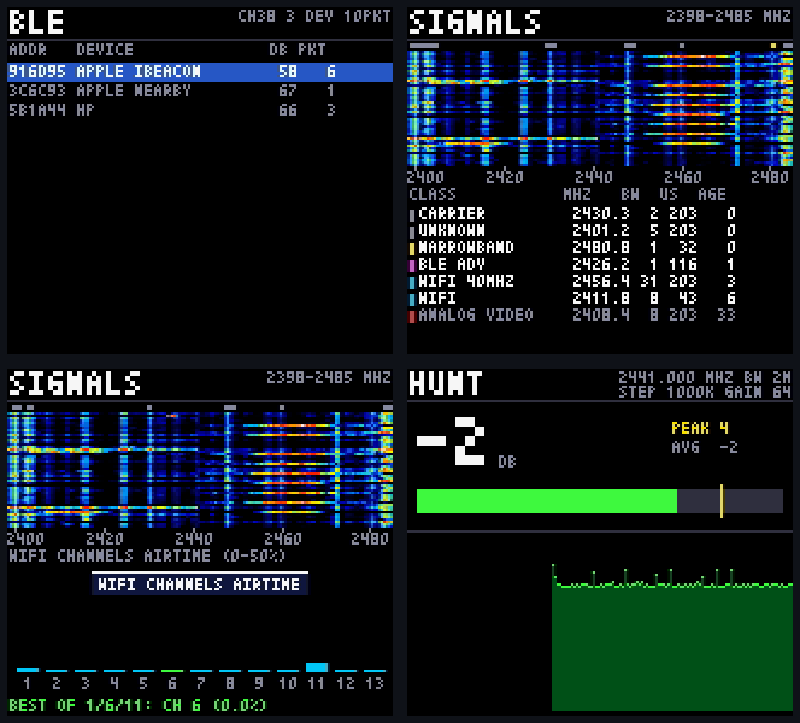Click the 2401.2 frequency value
The width and height of the screenshot is (800, 723).
click(x=601, y=231)
